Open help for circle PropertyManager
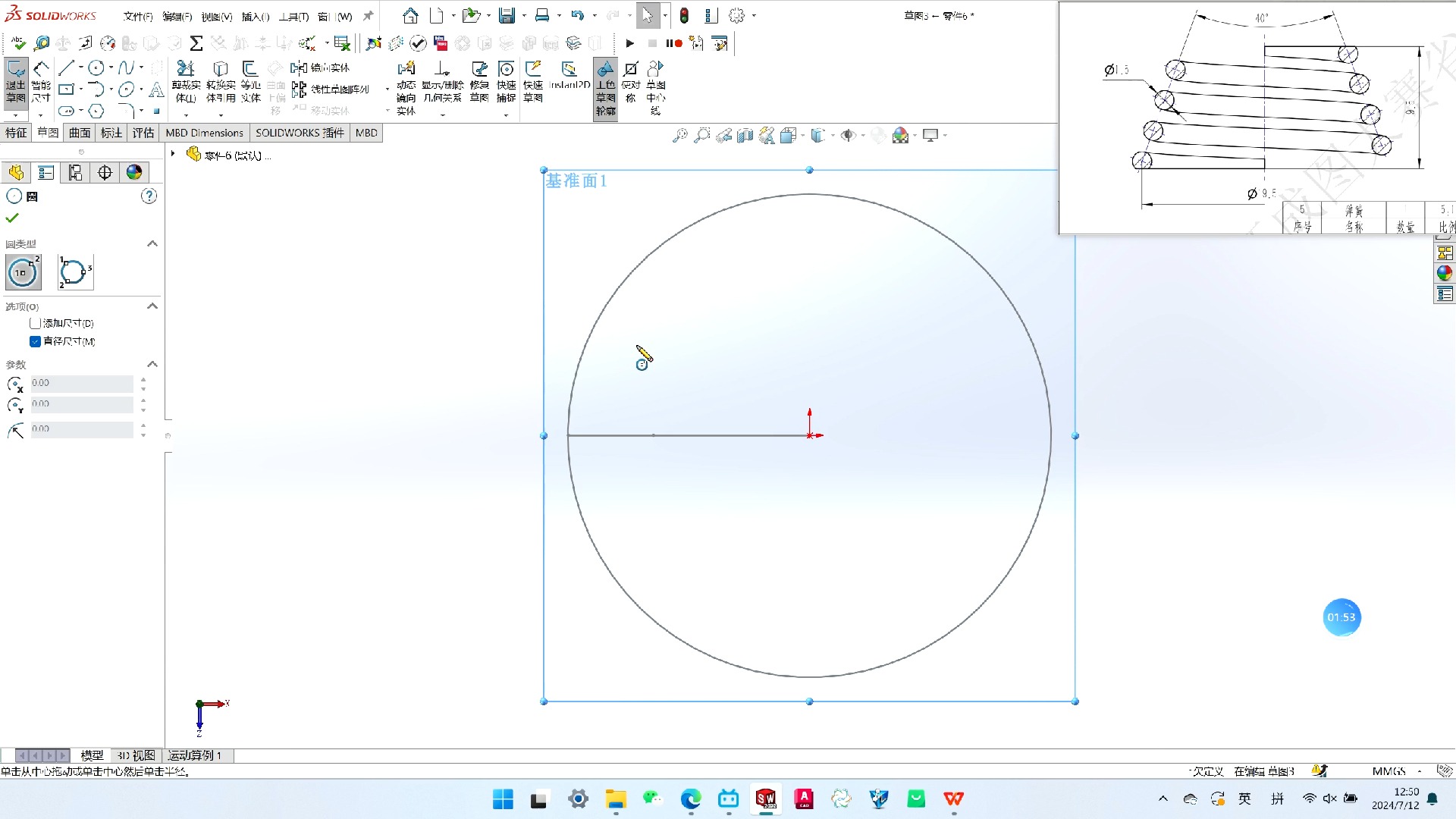Viewport: 1456px width, 819px height. (149, 196)
